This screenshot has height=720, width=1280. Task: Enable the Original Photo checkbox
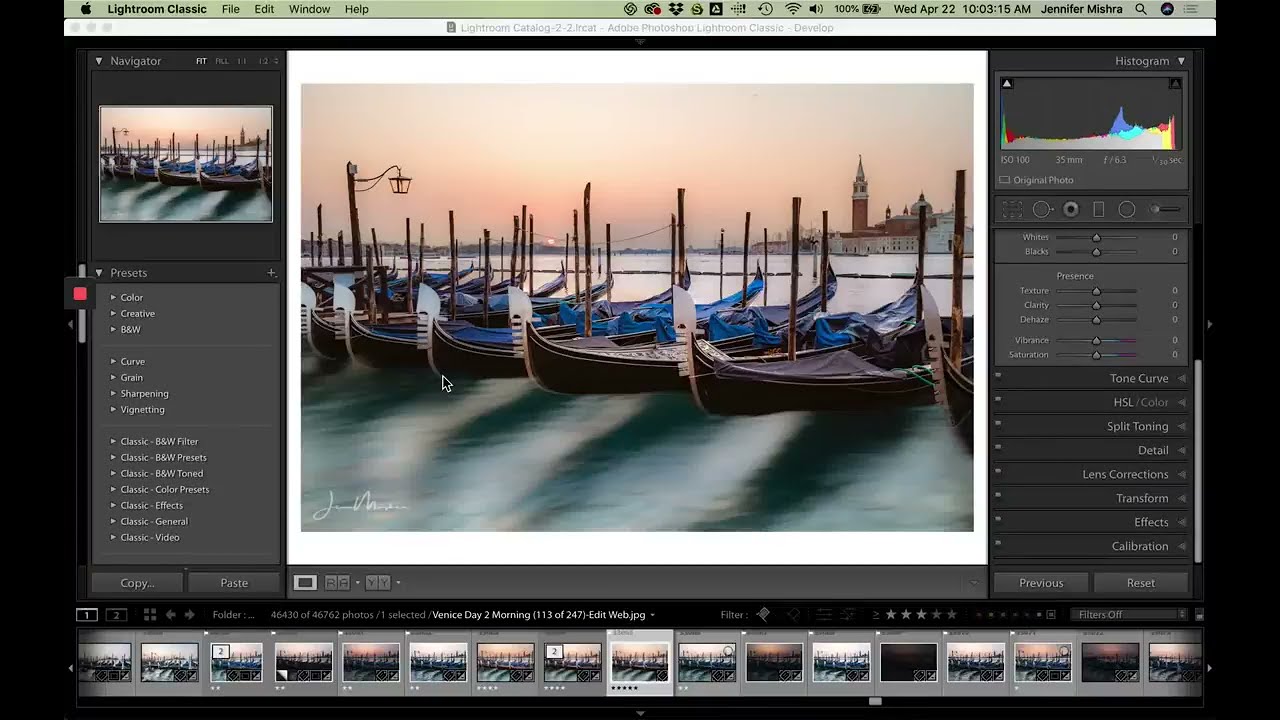click(1004, 180)
